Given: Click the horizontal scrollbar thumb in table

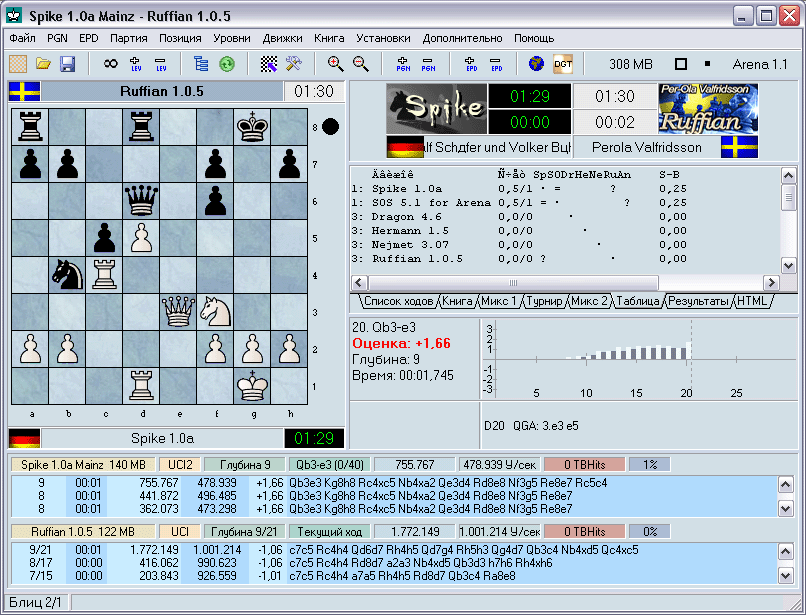Looking at the screenshot, I should click(x=513, y=283).
